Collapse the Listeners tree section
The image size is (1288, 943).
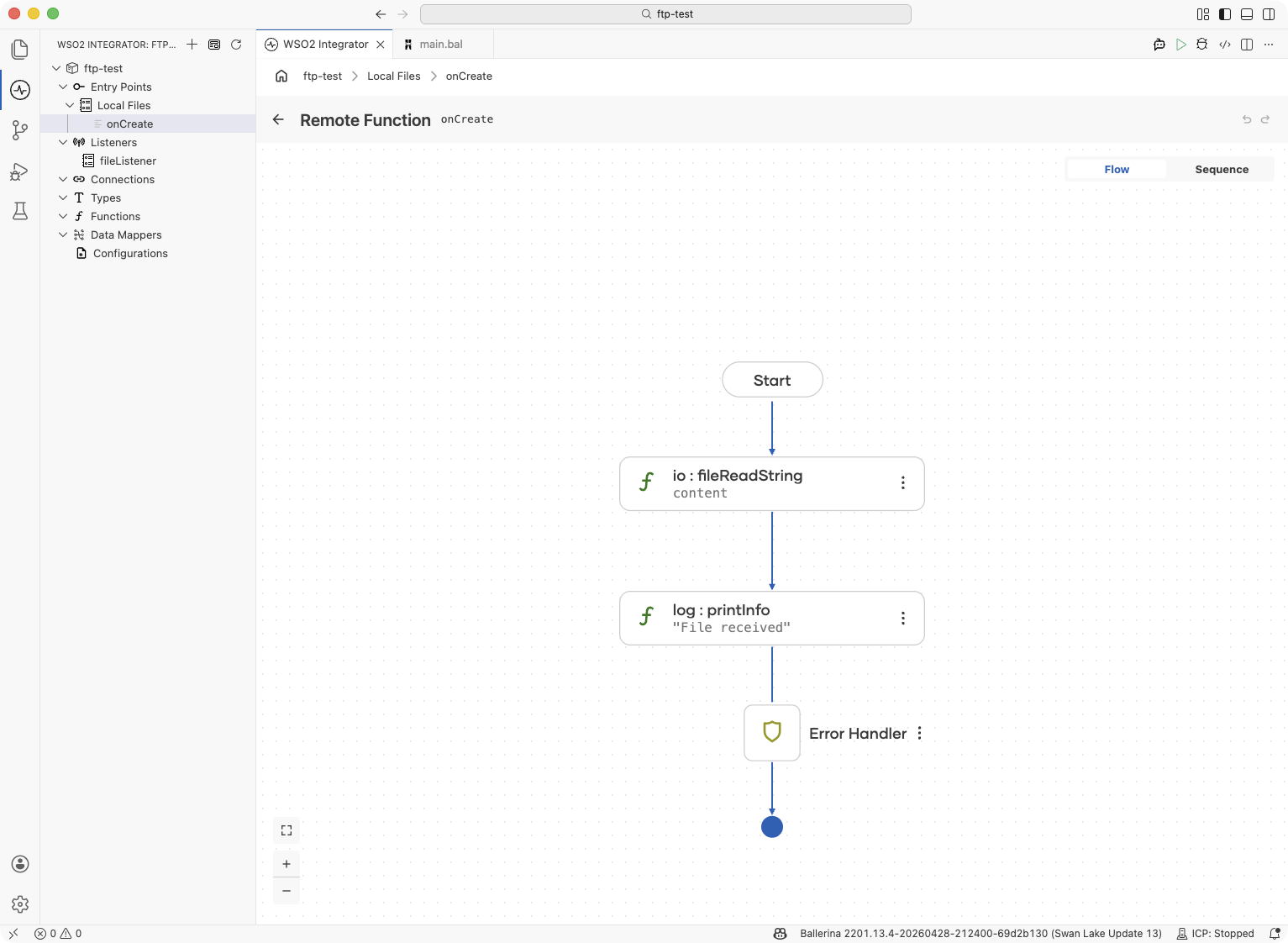pyautogui.click(x=63, y=142)
